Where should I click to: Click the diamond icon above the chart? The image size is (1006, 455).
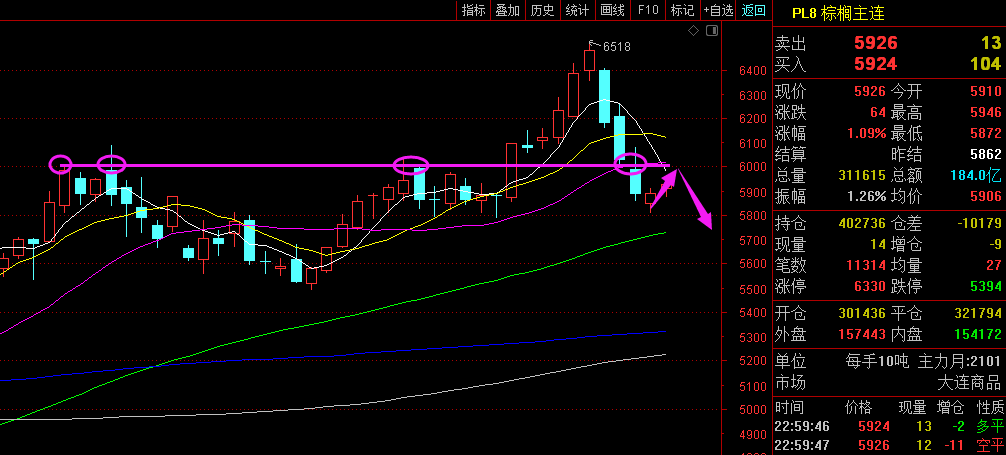(695, 32)
